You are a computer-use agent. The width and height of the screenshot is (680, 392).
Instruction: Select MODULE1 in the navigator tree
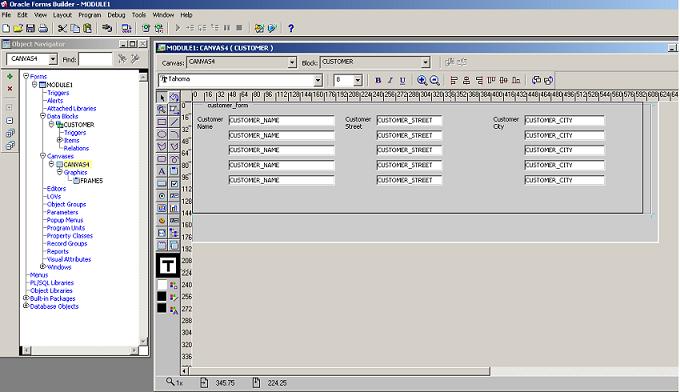(x=59, y=85)
